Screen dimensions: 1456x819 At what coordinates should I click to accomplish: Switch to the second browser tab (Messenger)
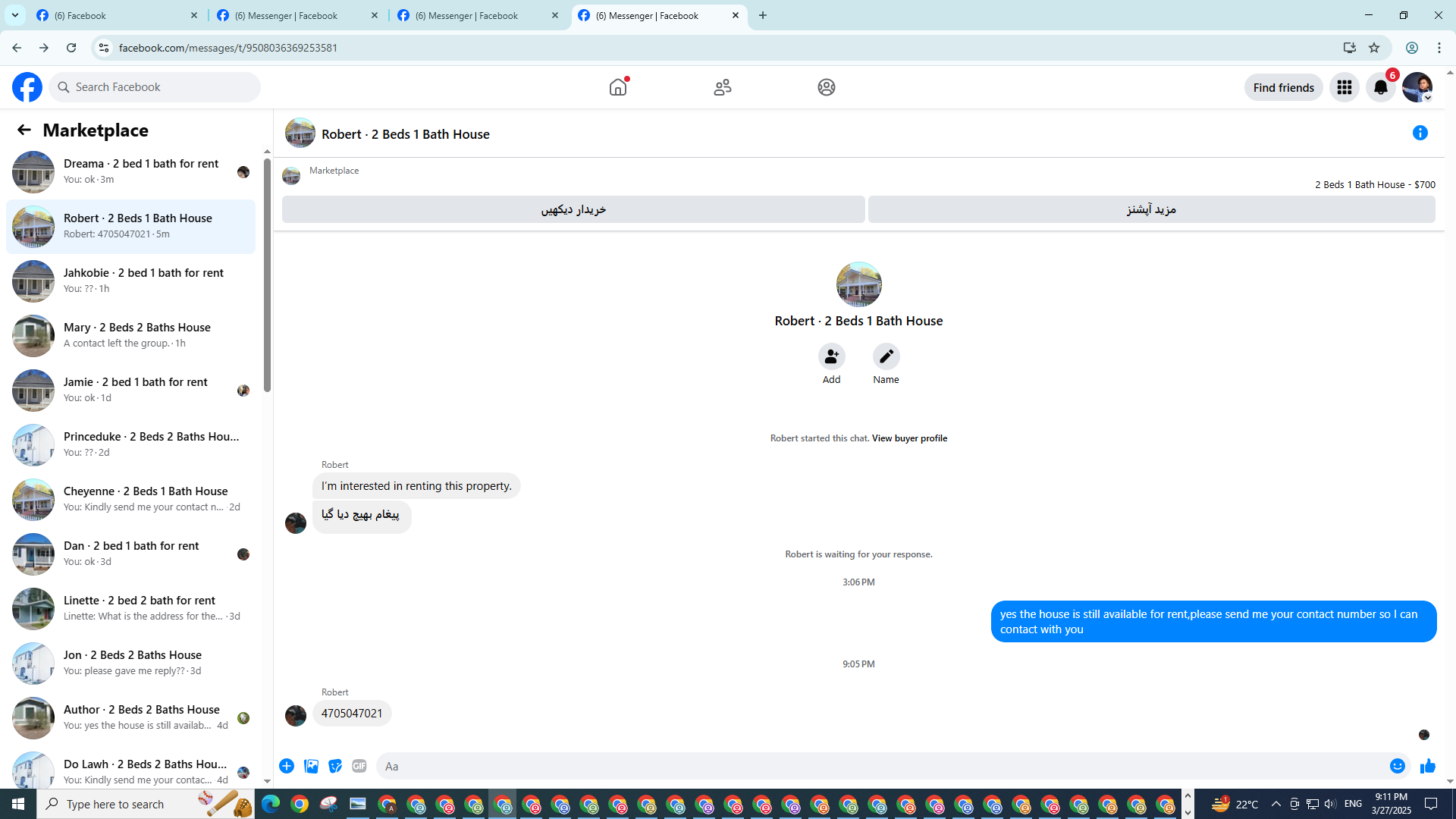click(298, 15)
